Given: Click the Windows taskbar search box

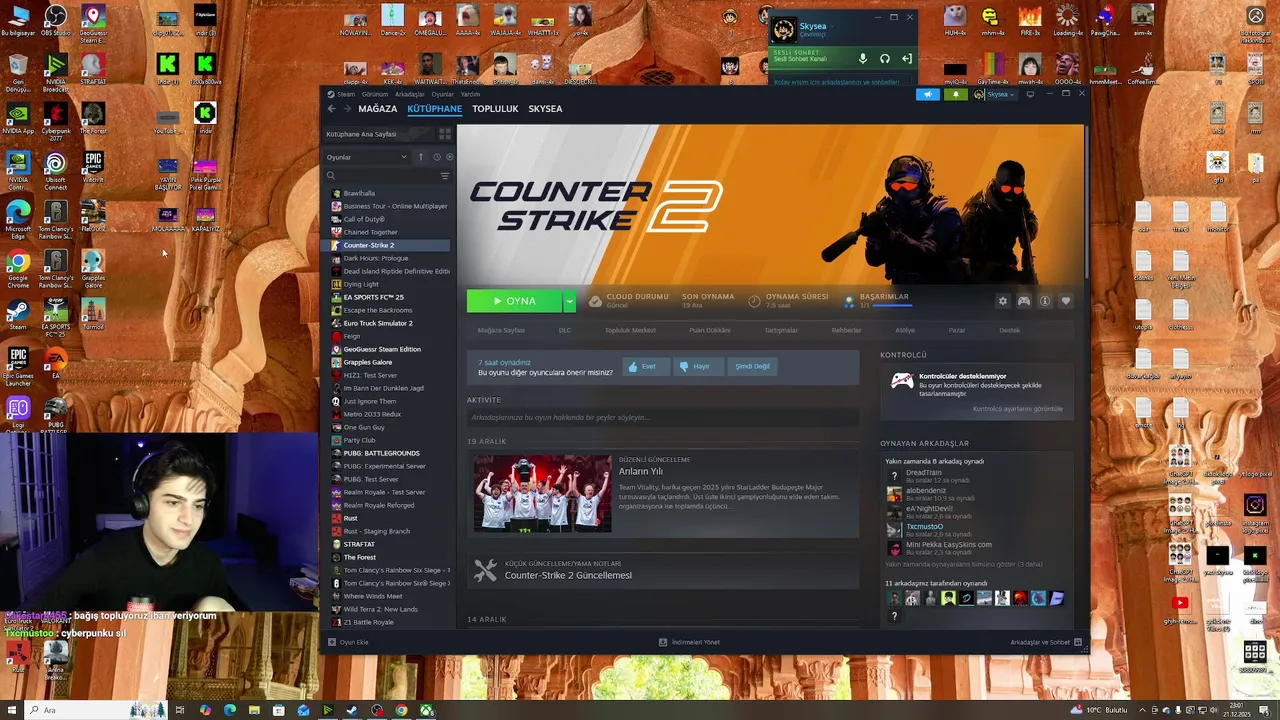Looking at the screenshot, I should click(97, 710).
